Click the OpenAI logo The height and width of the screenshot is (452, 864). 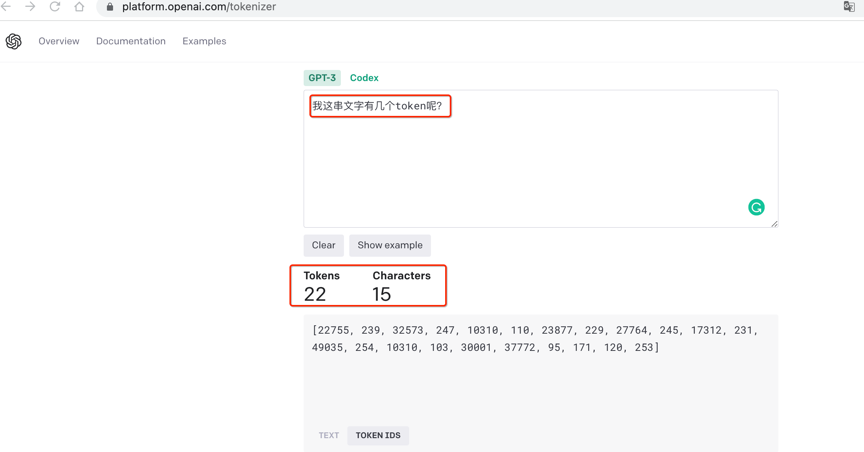[13, 41]
